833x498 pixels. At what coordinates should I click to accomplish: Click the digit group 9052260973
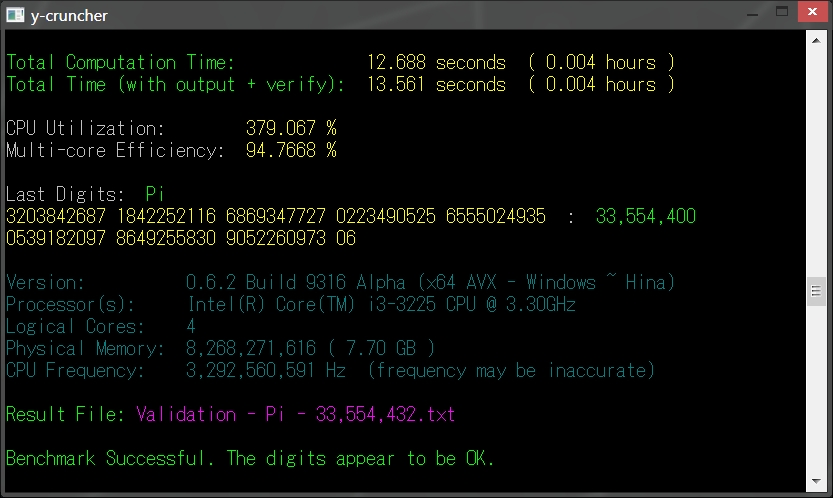click(276, 238)
